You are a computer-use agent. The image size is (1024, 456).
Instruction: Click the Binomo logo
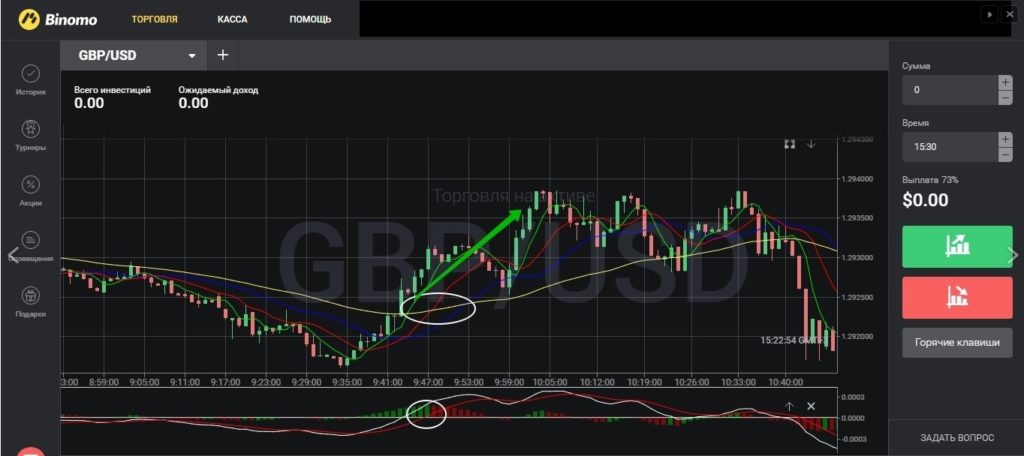point(57,19)
